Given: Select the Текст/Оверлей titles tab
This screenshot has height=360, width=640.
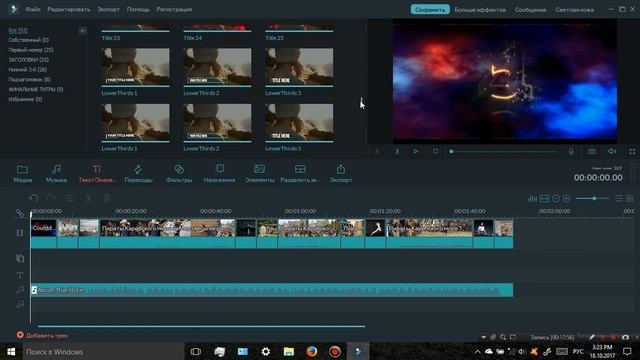Looking at the screenshot, I should [96, 173].
